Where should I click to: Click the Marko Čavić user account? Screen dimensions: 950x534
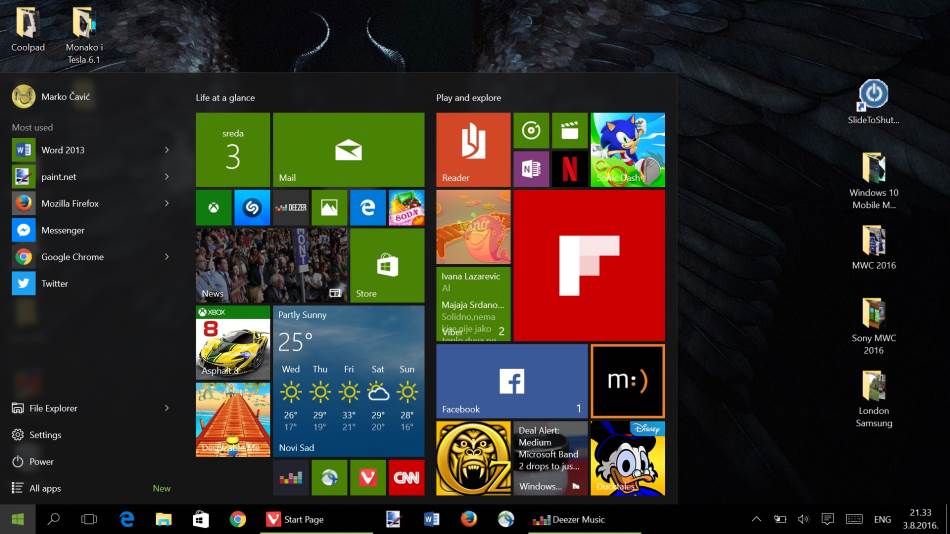[51, 96]
